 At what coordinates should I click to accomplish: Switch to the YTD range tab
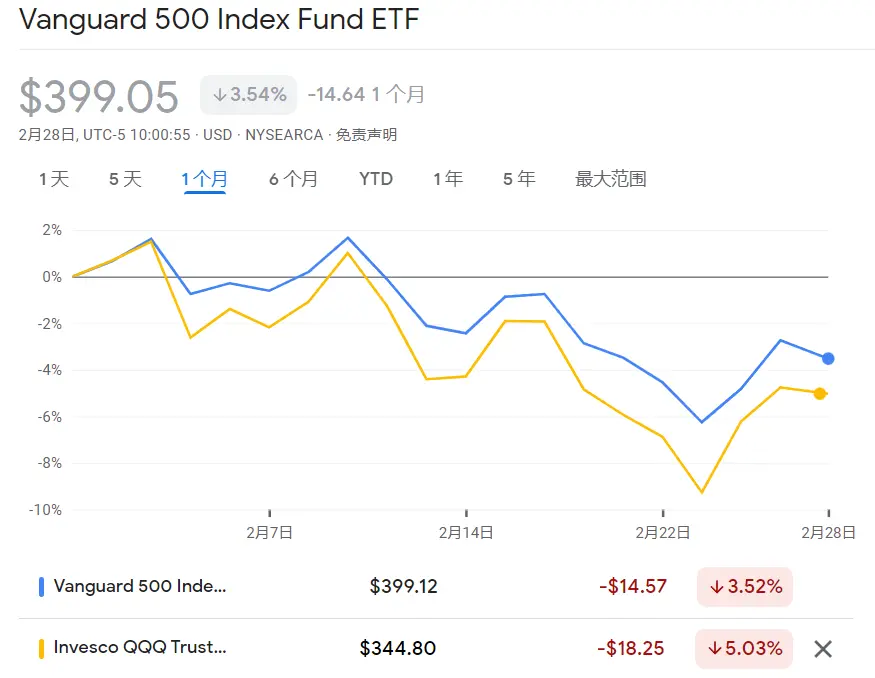click(x=376, y=179)
